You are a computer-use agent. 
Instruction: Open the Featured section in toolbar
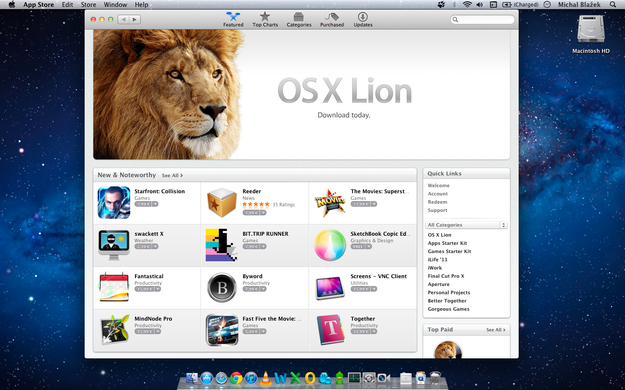pos(233,20)
